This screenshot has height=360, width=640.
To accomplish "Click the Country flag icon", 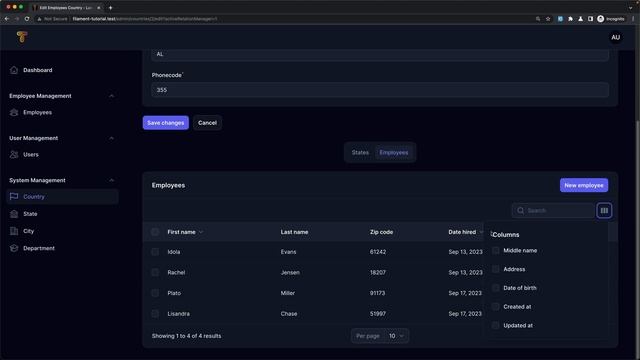I will pos(14,196).
